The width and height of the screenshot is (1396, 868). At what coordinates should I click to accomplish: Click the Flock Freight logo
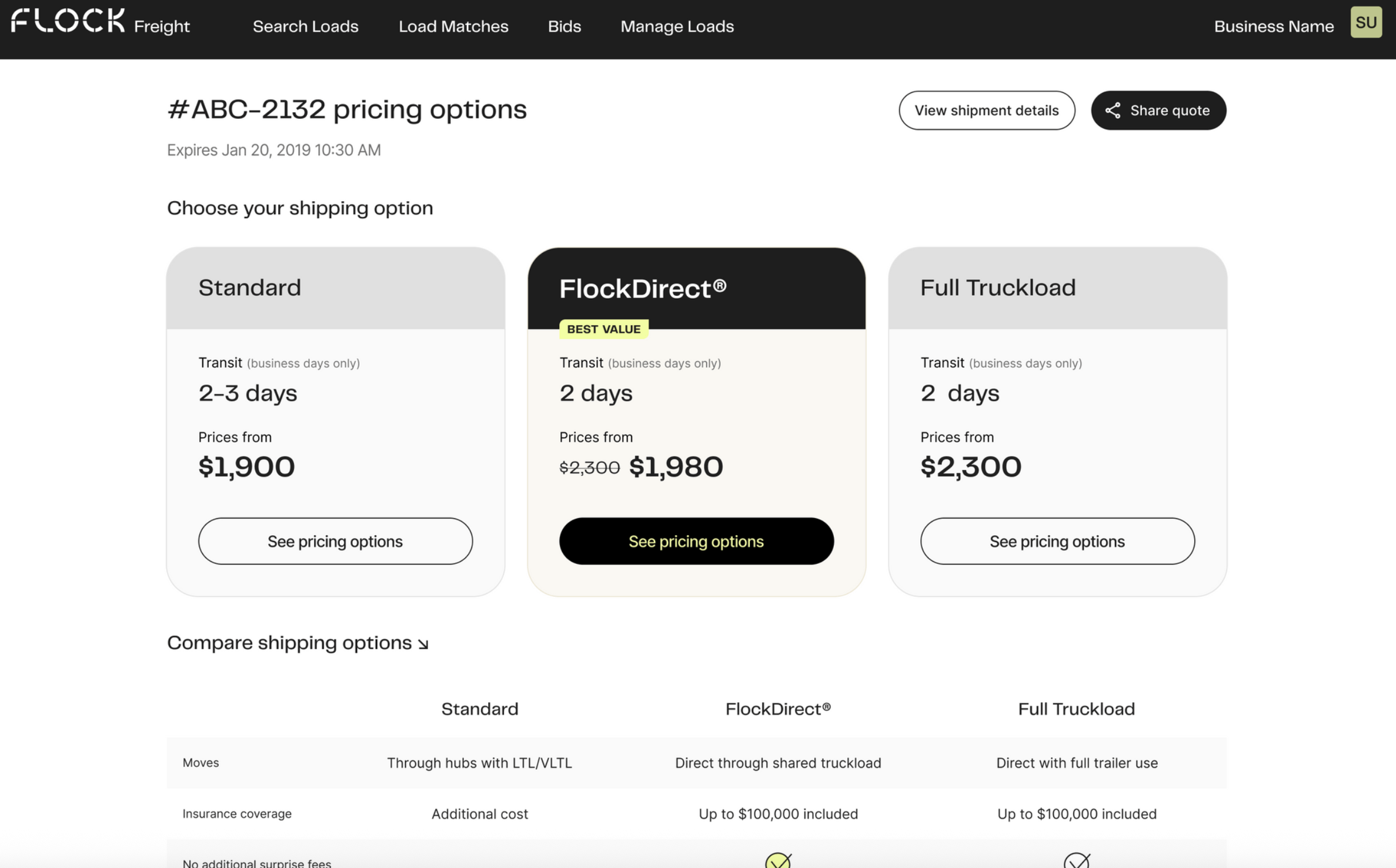(x=100, y=22)
